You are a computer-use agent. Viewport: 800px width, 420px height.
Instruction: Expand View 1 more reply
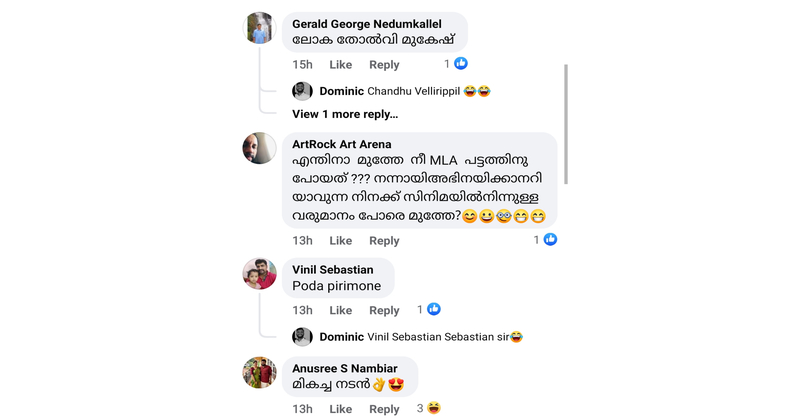point(345,114)
